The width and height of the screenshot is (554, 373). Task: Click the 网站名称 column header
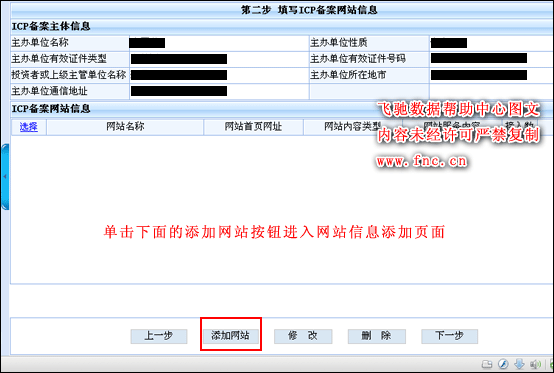(125, 127)
